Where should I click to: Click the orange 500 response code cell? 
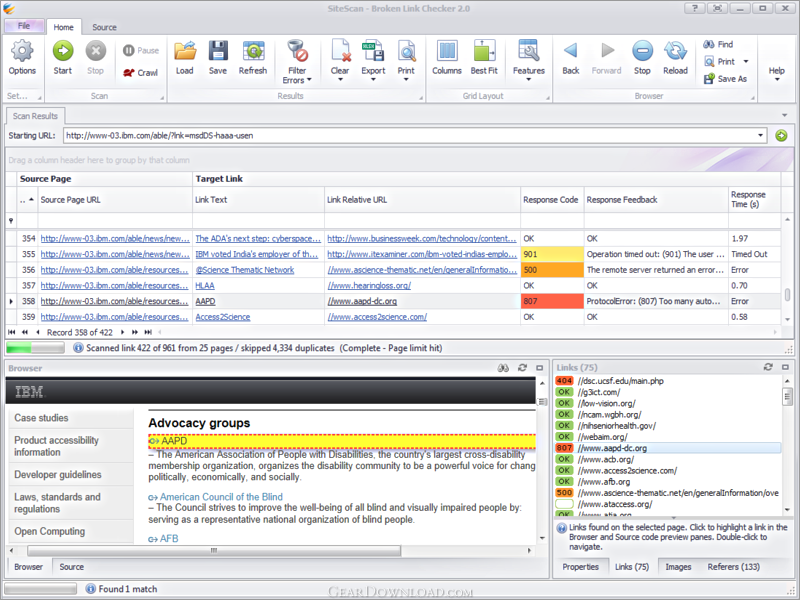pos(552,270)
